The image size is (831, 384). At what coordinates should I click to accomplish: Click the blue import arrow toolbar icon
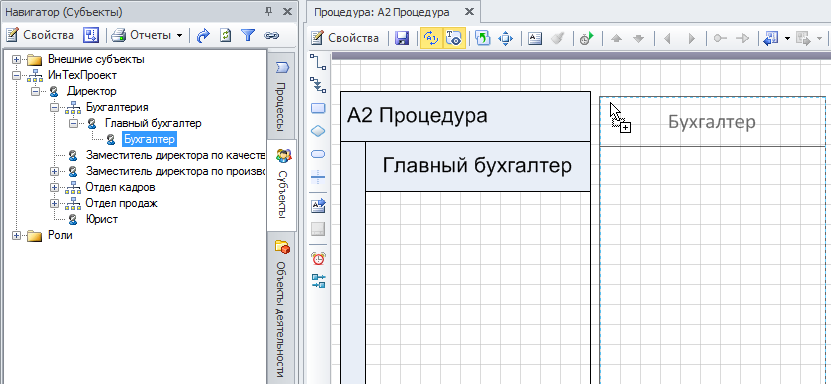(770, 38)
